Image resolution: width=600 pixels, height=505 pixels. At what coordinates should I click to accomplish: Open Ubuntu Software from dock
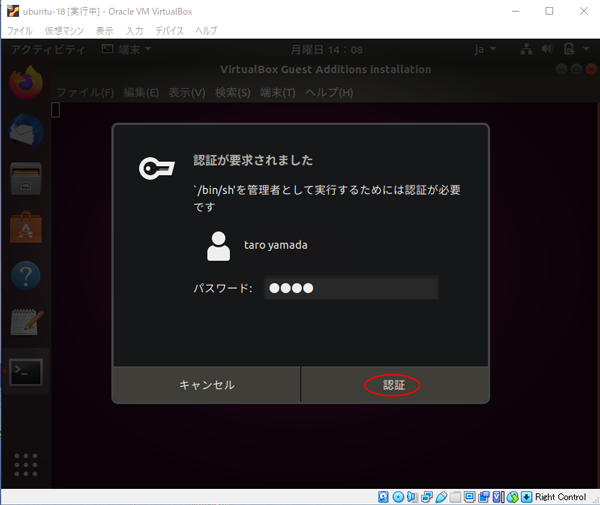26,227
